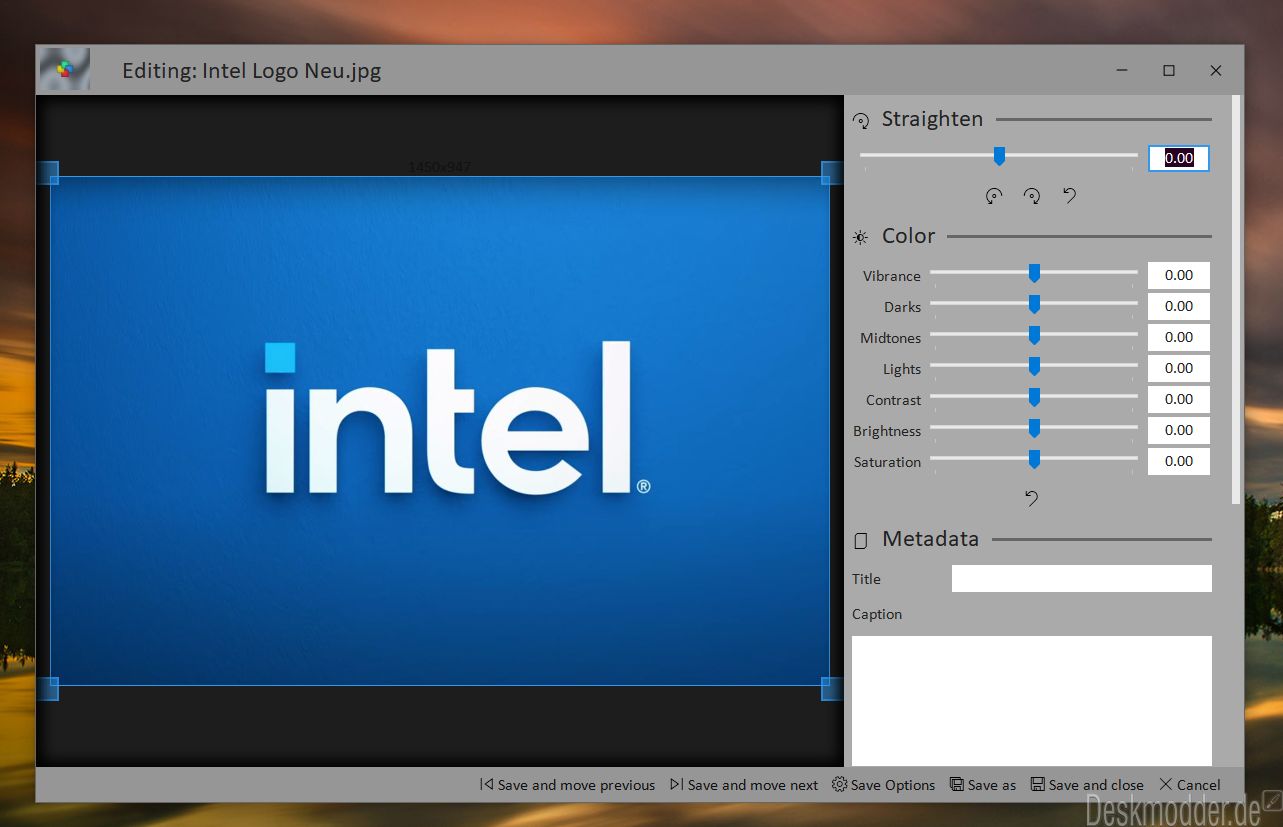
Task: Grab the bottom-right crop handle
Action: pos(832,688)
